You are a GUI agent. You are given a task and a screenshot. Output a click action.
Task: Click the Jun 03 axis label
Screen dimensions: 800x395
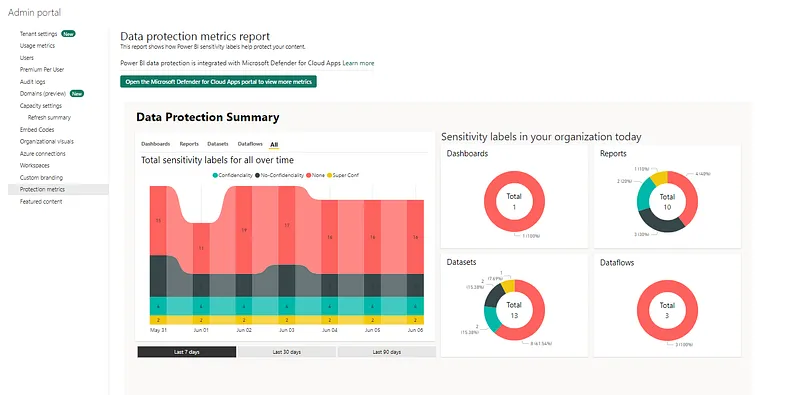coord(287,330)
